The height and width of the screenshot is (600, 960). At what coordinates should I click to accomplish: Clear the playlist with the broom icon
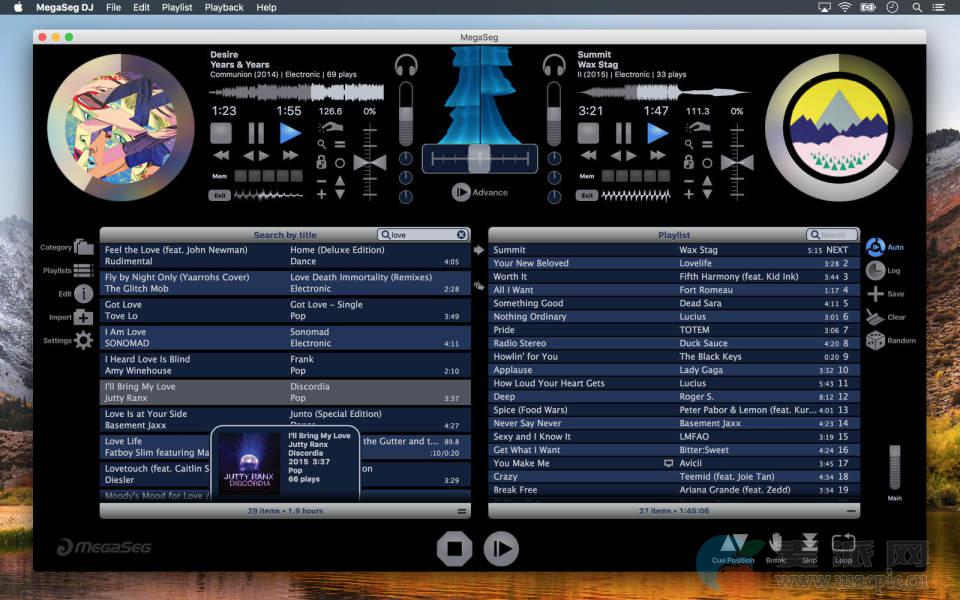pos(875,317)
